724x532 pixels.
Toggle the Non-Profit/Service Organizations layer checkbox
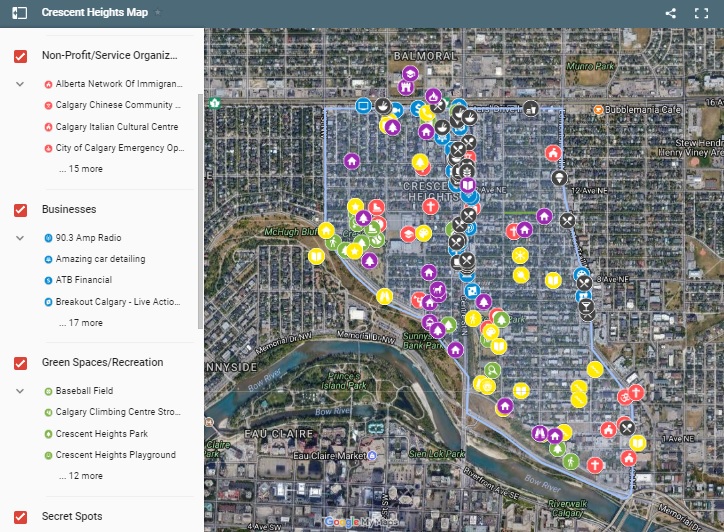pyautogui.click(x=20, y=56)
